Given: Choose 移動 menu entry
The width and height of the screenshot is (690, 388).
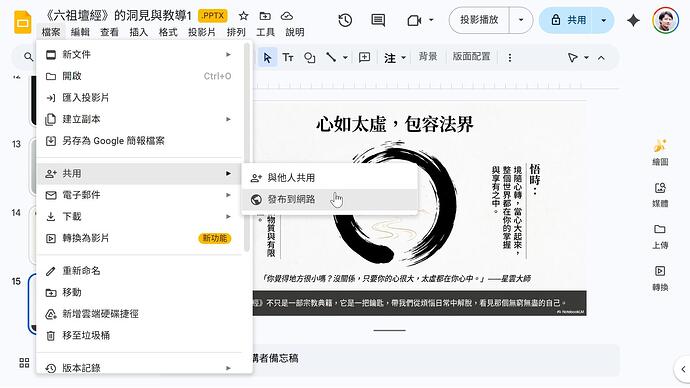Looking at the screenshot, I should [x=139, y=292].
